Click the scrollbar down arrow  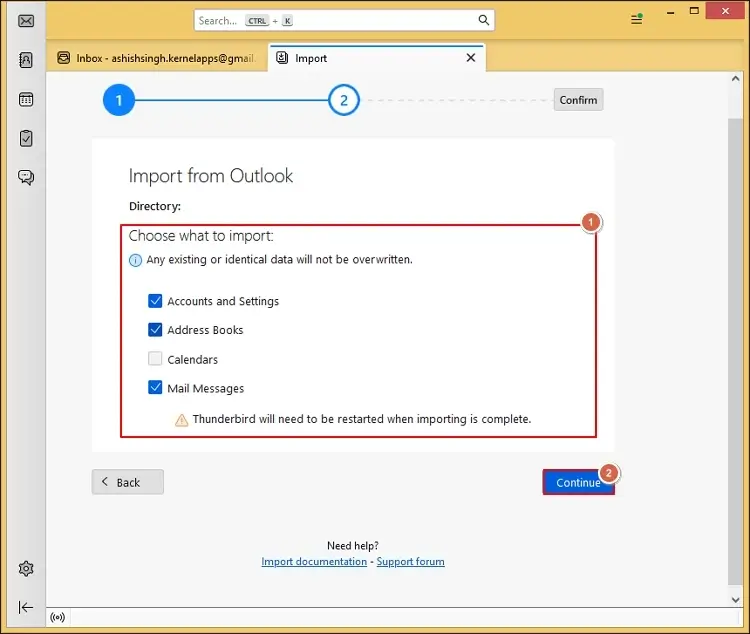pyautogui.click(x=736, y=600)
